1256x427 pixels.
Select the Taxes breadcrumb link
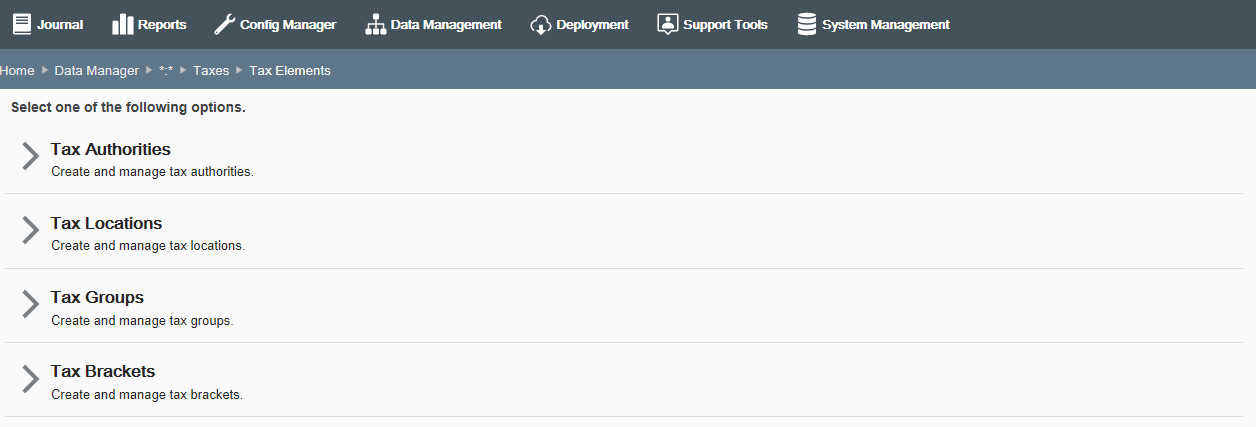coord(211,70)
